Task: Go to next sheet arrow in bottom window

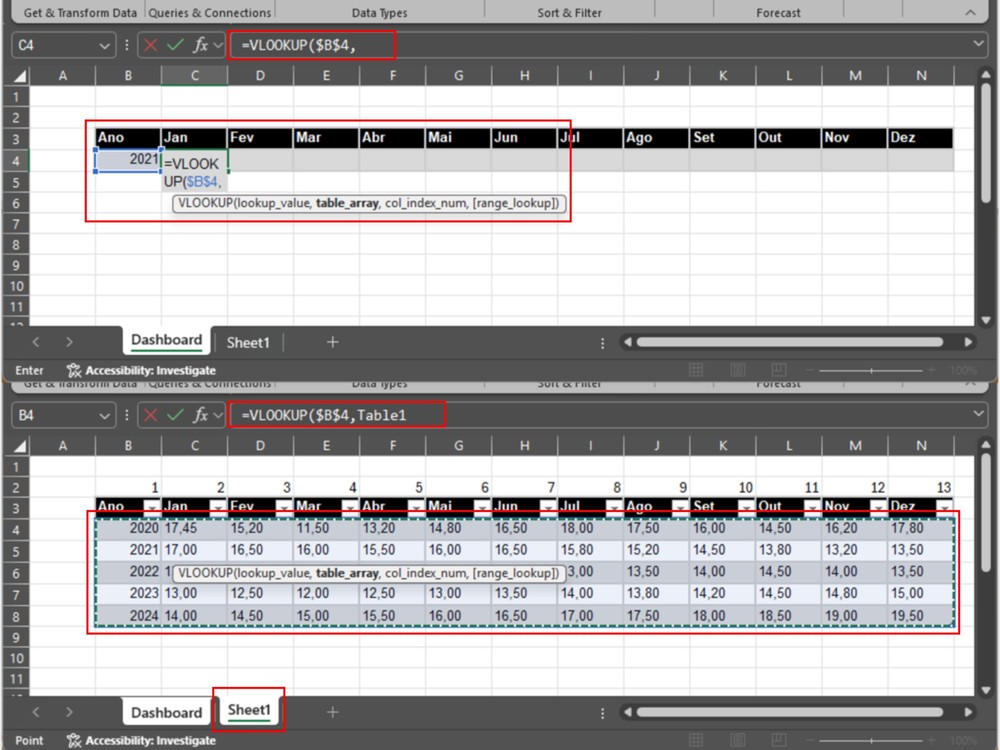Action: point(69,712)
